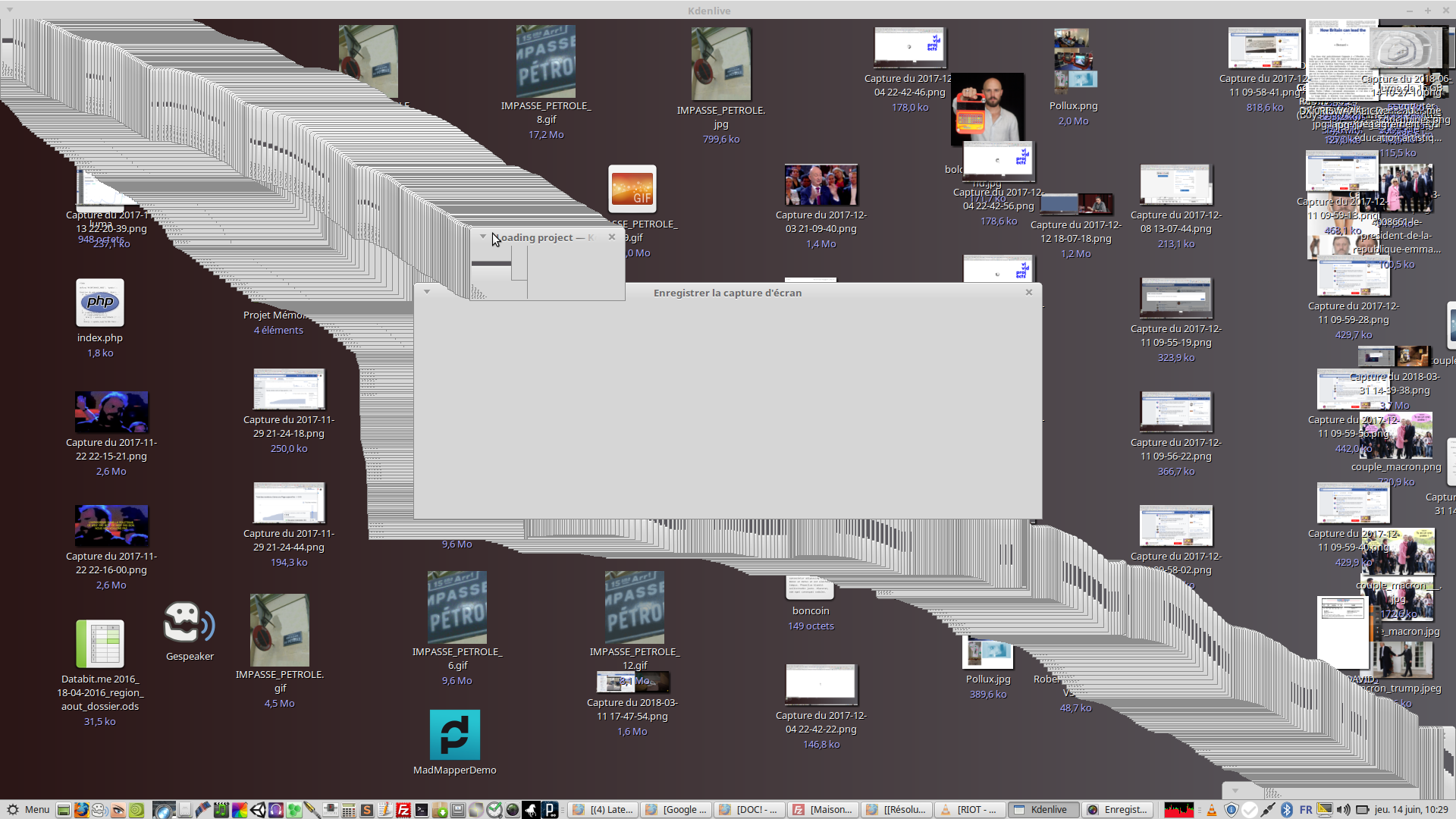Click the volume speaker tray icon

tap(1343, 810)
